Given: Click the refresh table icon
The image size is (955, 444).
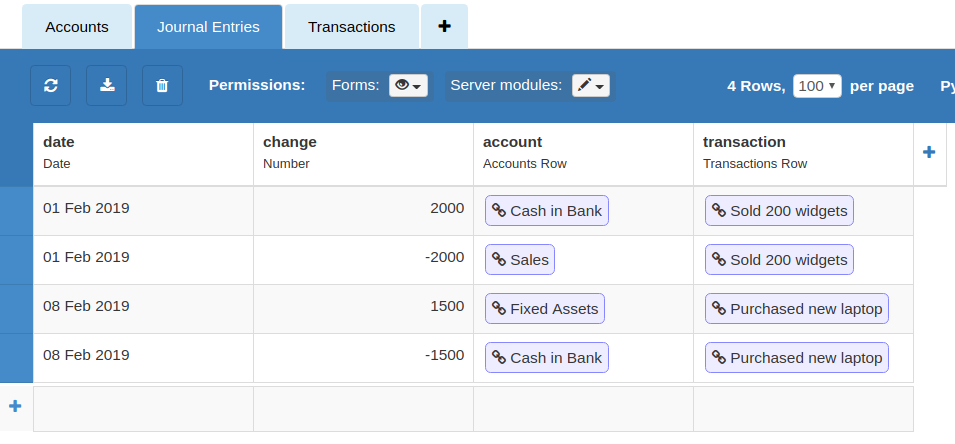Looking at the screenshot, I should pos(51,86).
